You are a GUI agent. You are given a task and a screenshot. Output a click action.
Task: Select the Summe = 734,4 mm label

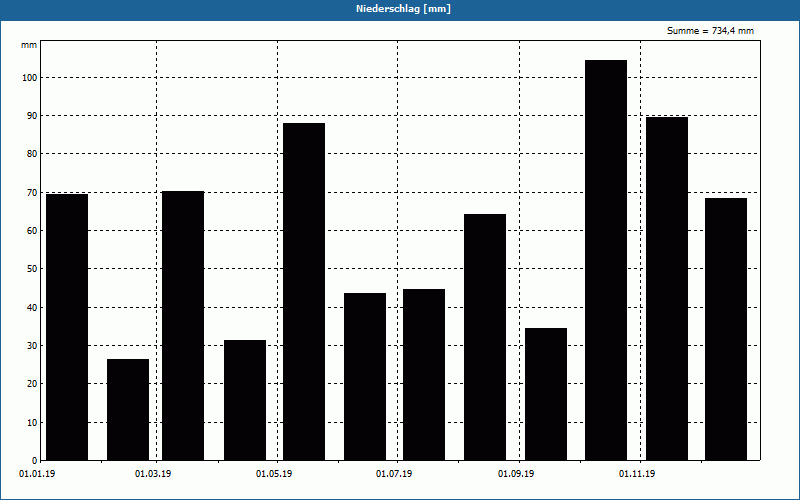coord(710,31)
